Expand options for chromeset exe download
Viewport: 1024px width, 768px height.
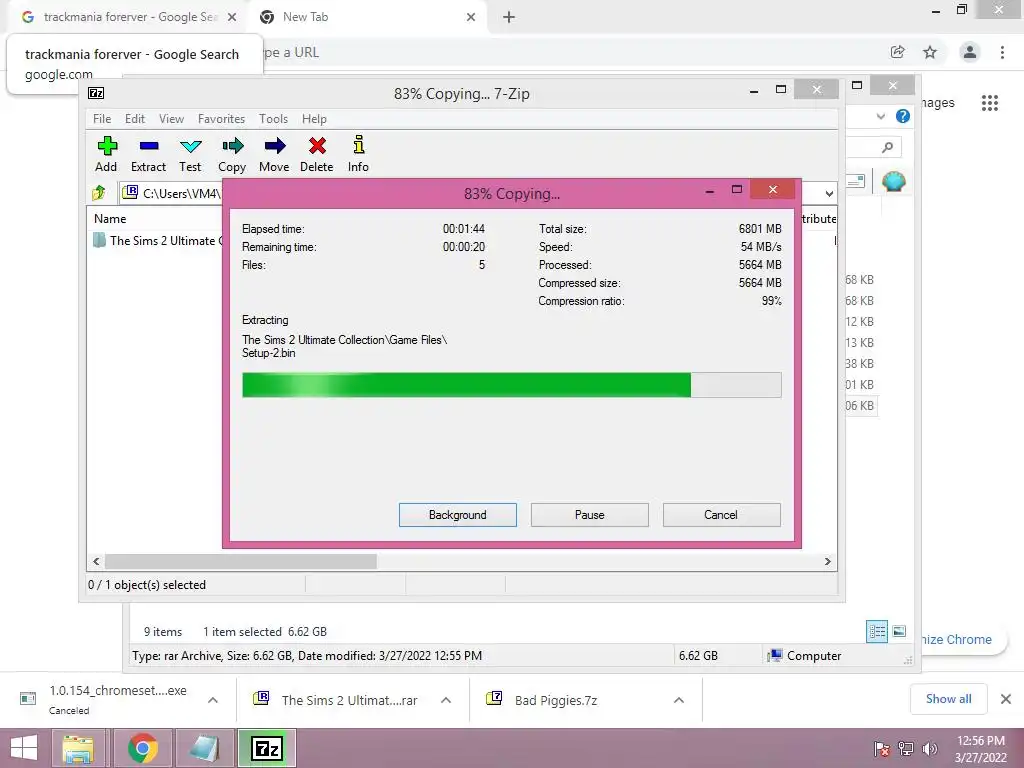pos(213,700)
